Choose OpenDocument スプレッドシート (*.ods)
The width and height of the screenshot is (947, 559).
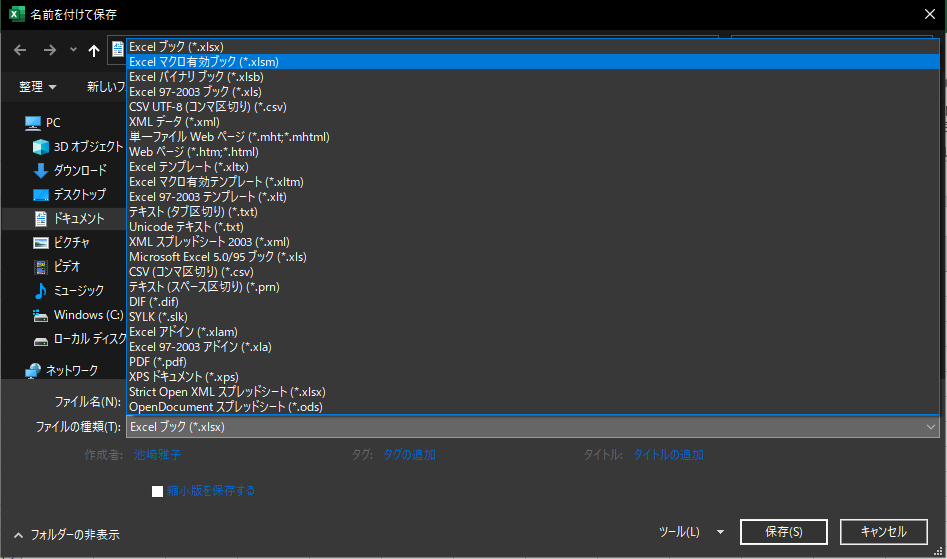[533, 407]
